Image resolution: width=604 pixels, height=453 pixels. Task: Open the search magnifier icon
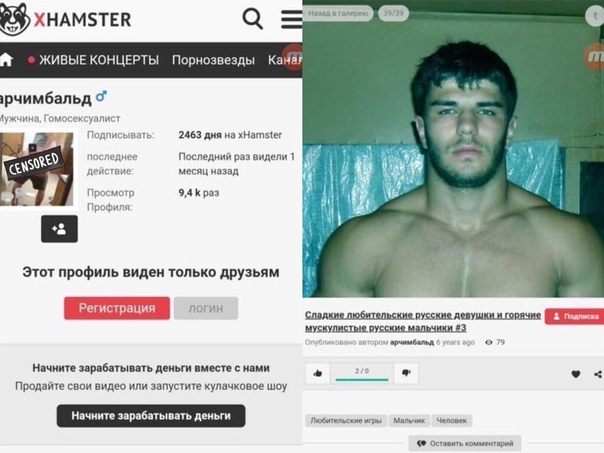(253, 18)
